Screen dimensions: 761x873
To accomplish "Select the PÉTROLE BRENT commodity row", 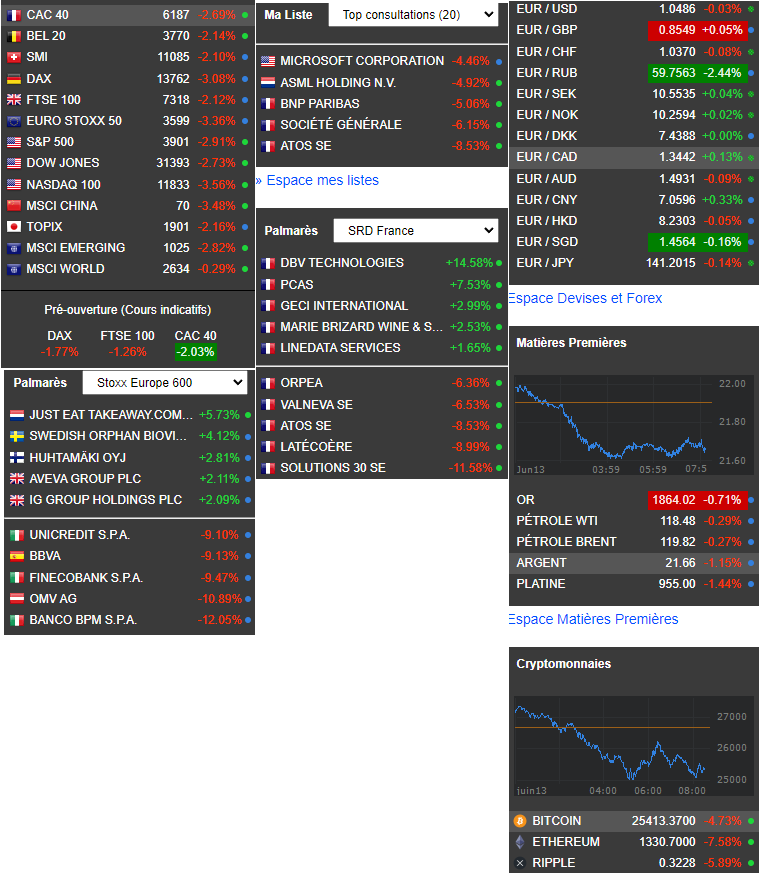I will 634,542.
